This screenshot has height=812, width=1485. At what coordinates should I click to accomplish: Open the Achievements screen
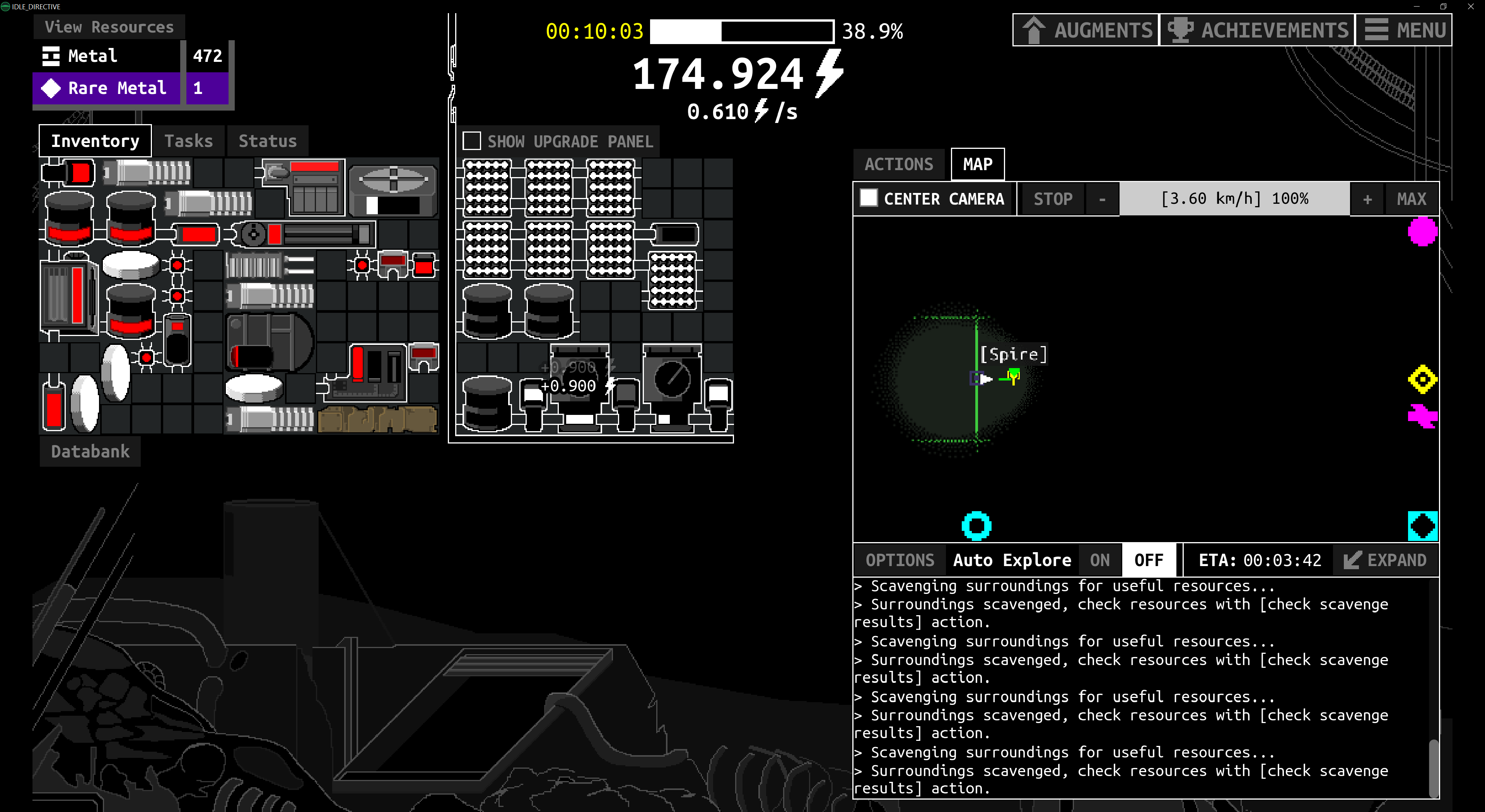[x=1257, y=30]
